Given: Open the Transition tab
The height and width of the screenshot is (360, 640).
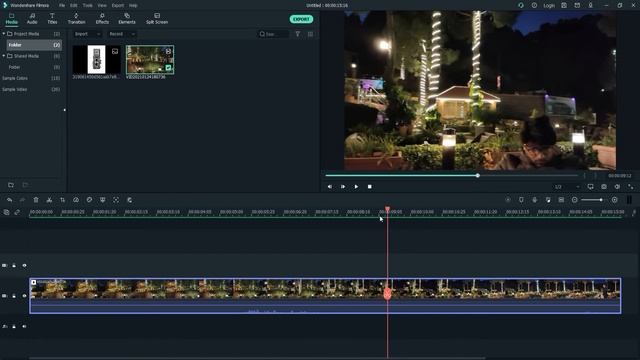Looking at the screenshot, I should coord(76,19).
